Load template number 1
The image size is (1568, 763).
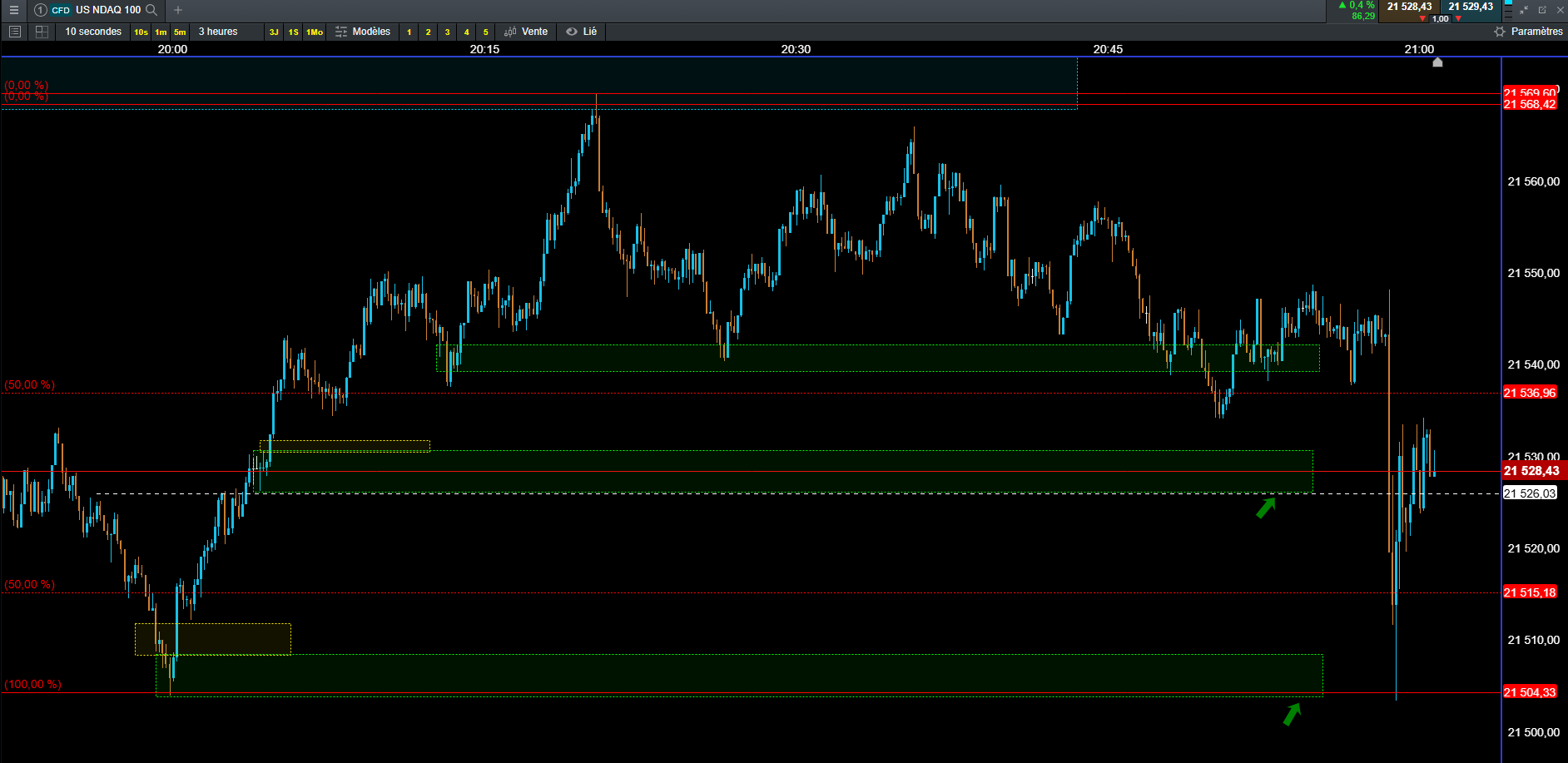[x=409, y=32]
